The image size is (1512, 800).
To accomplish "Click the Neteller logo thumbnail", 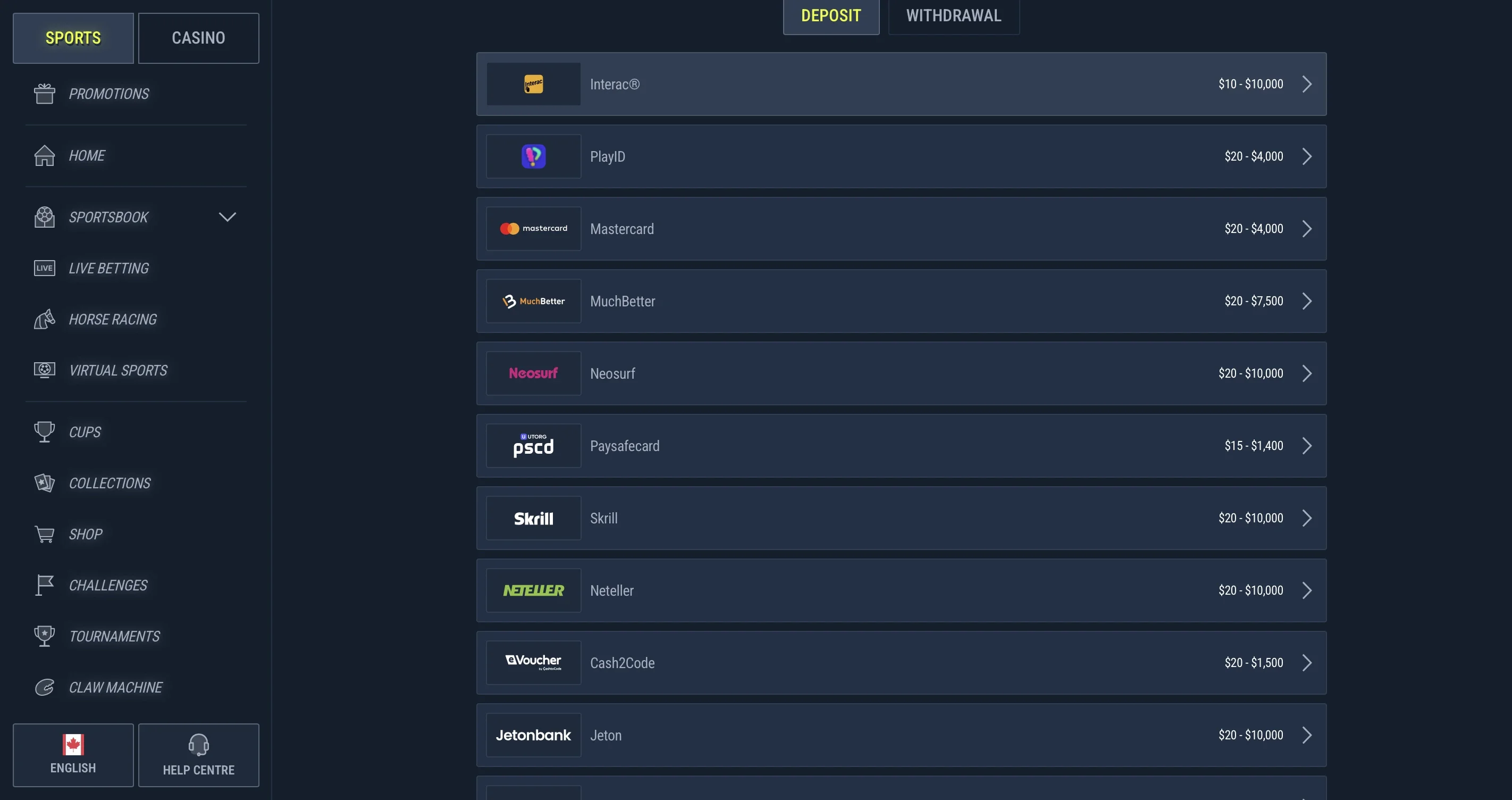I will click(x=534, y=590).
